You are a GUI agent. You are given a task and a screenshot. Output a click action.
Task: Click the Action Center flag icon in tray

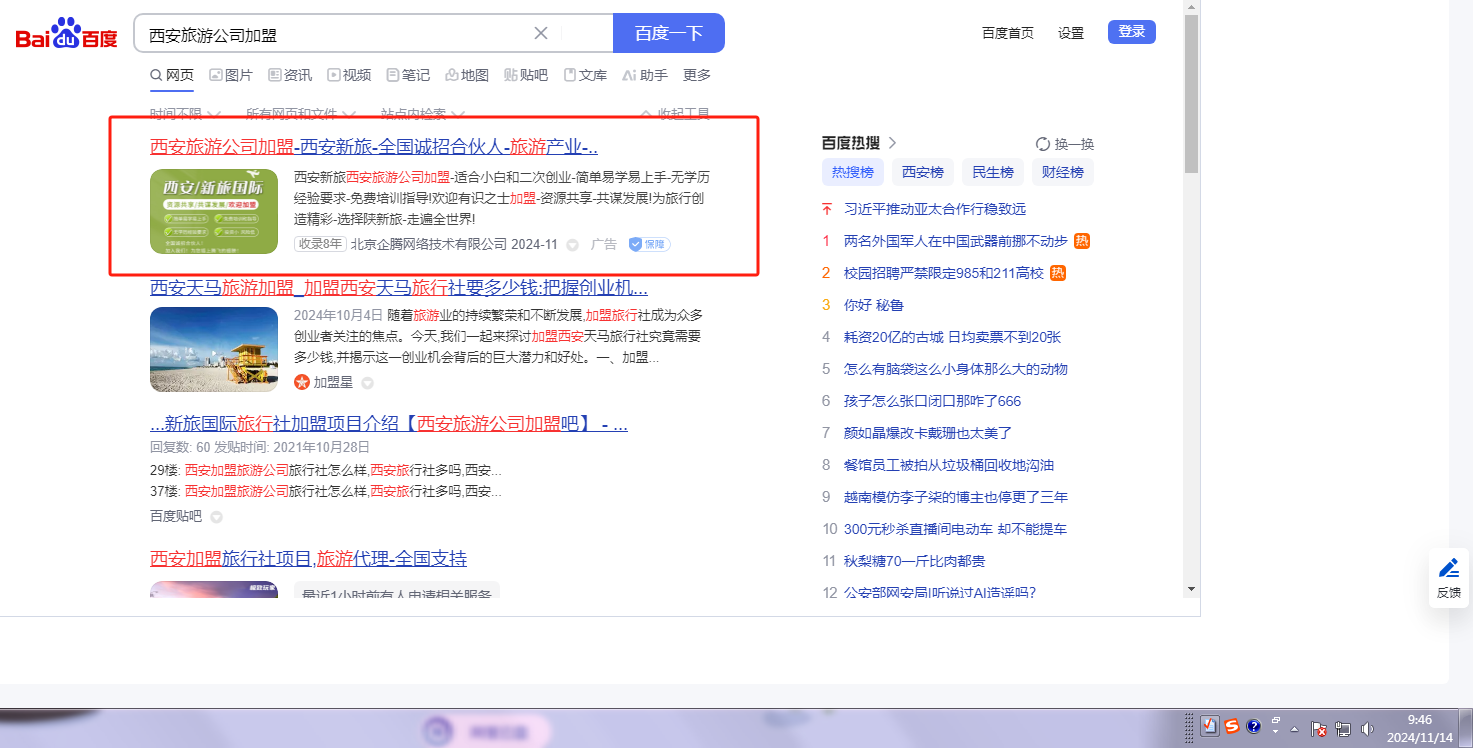pyautogui.click(x=1319, y=729)
